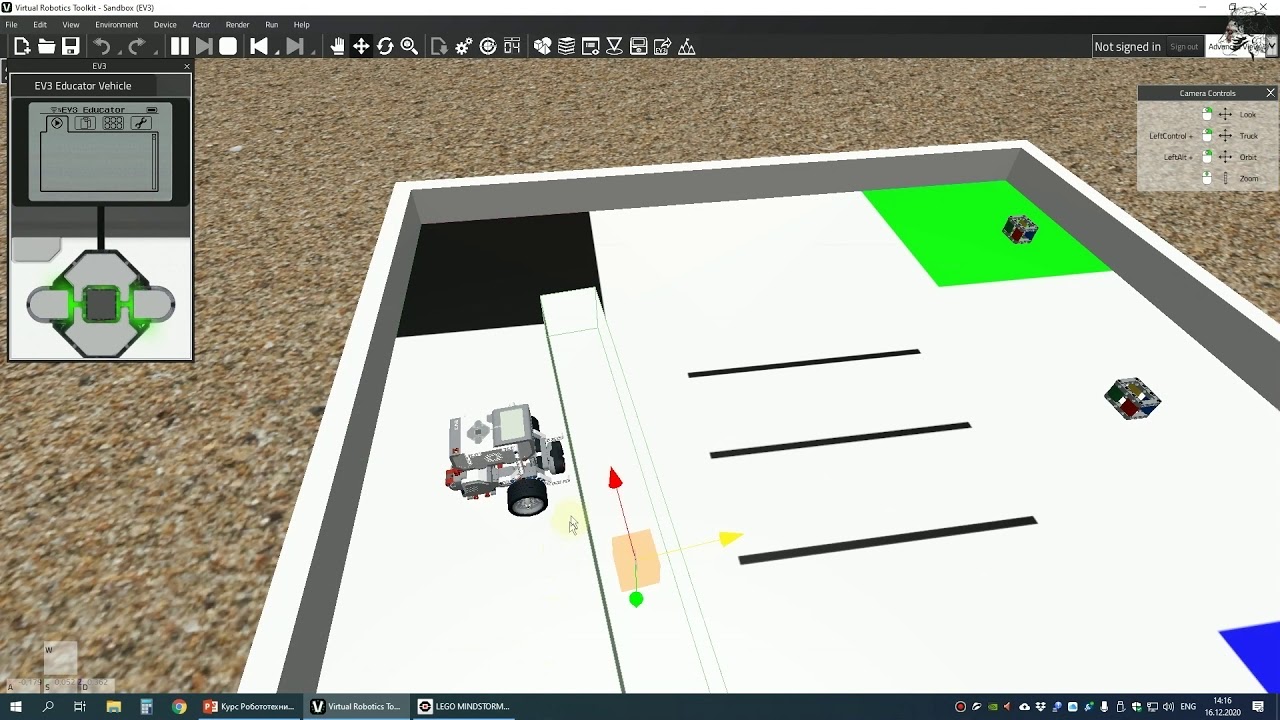The width and height of the screenshot is (1280, 720).
Task: Open project with folder icon
Action: point(46,46)
